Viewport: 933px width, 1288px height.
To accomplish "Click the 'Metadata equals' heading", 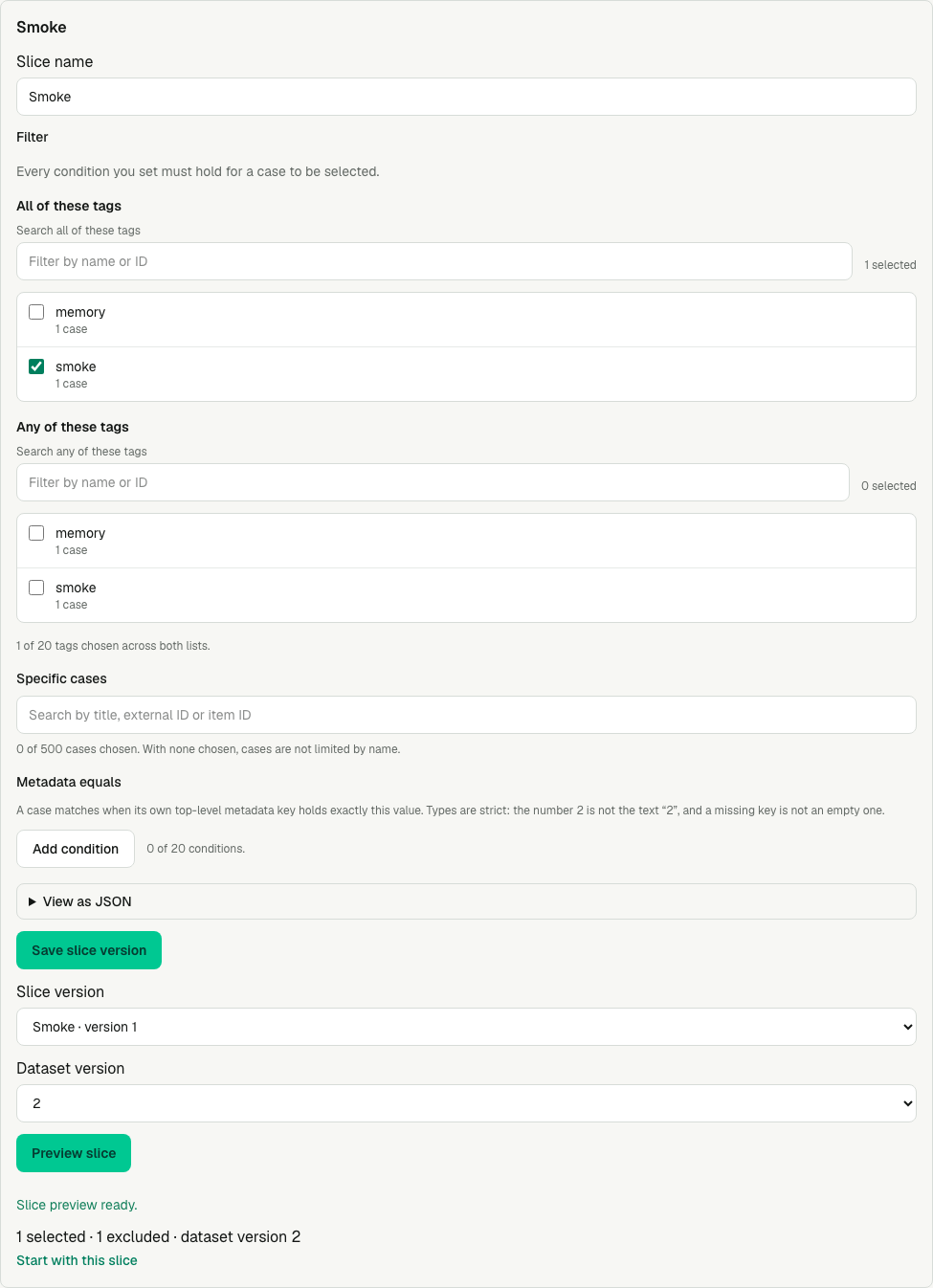I will click(x=69, y=782).
